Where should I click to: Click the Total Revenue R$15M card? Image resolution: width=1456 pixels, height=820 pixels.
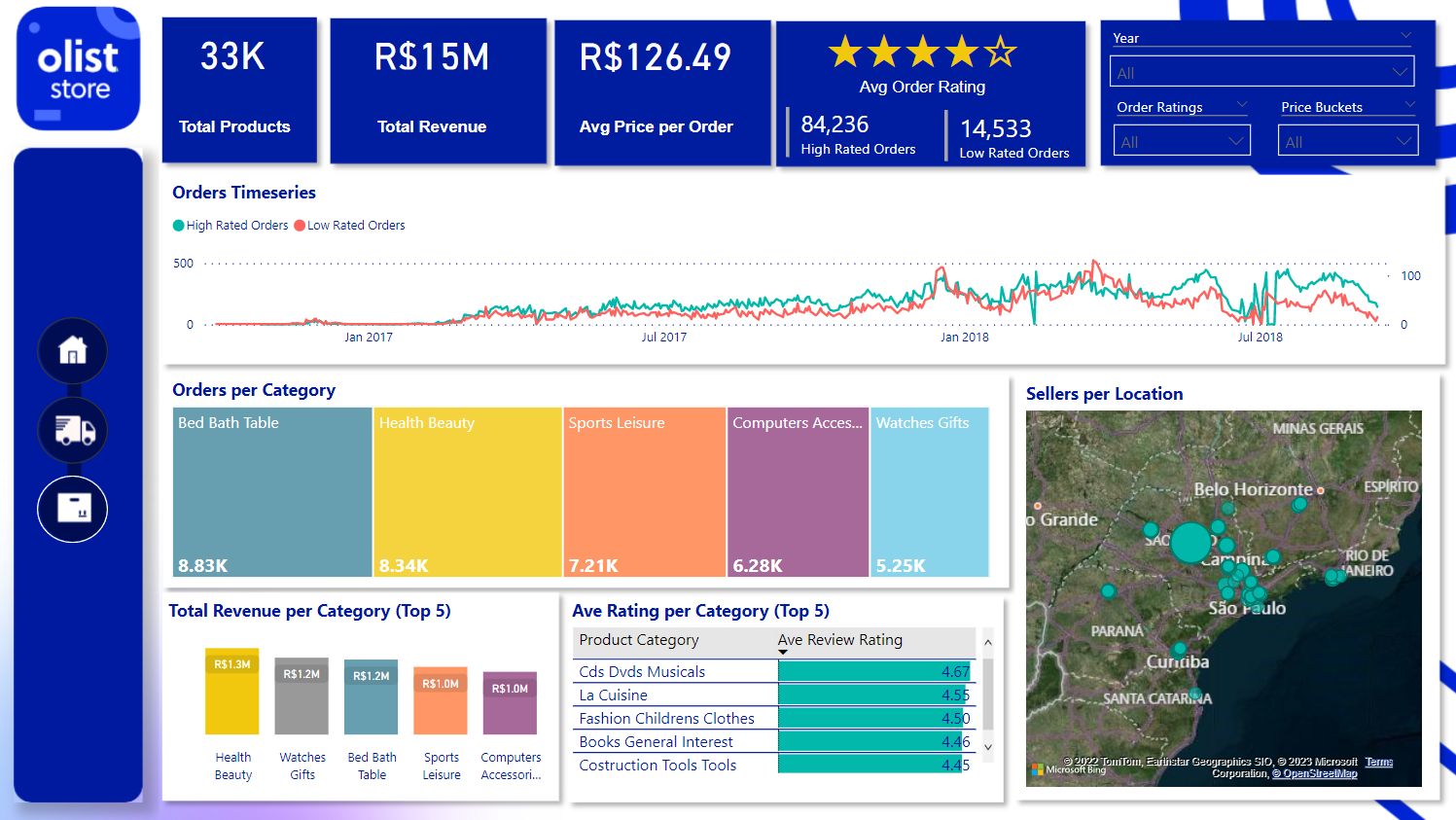(438, 90)
